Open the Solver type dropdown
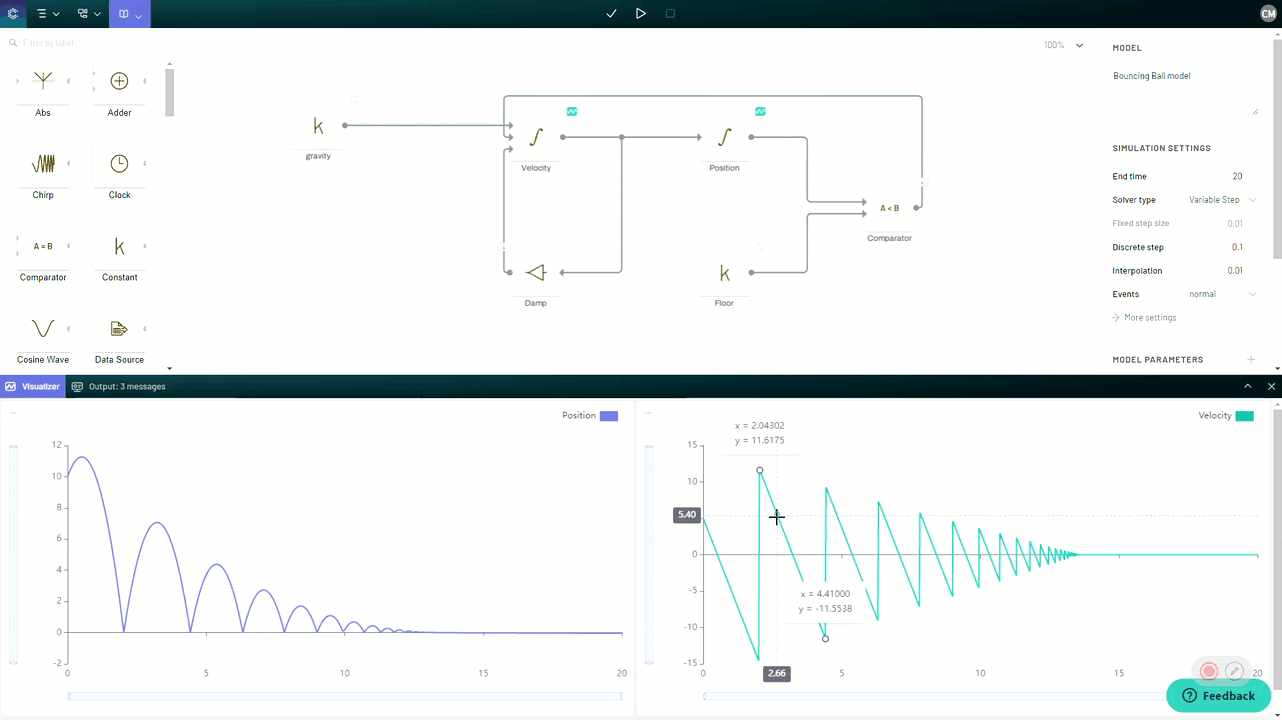 pyautogui.click(x=1220, y=199)
